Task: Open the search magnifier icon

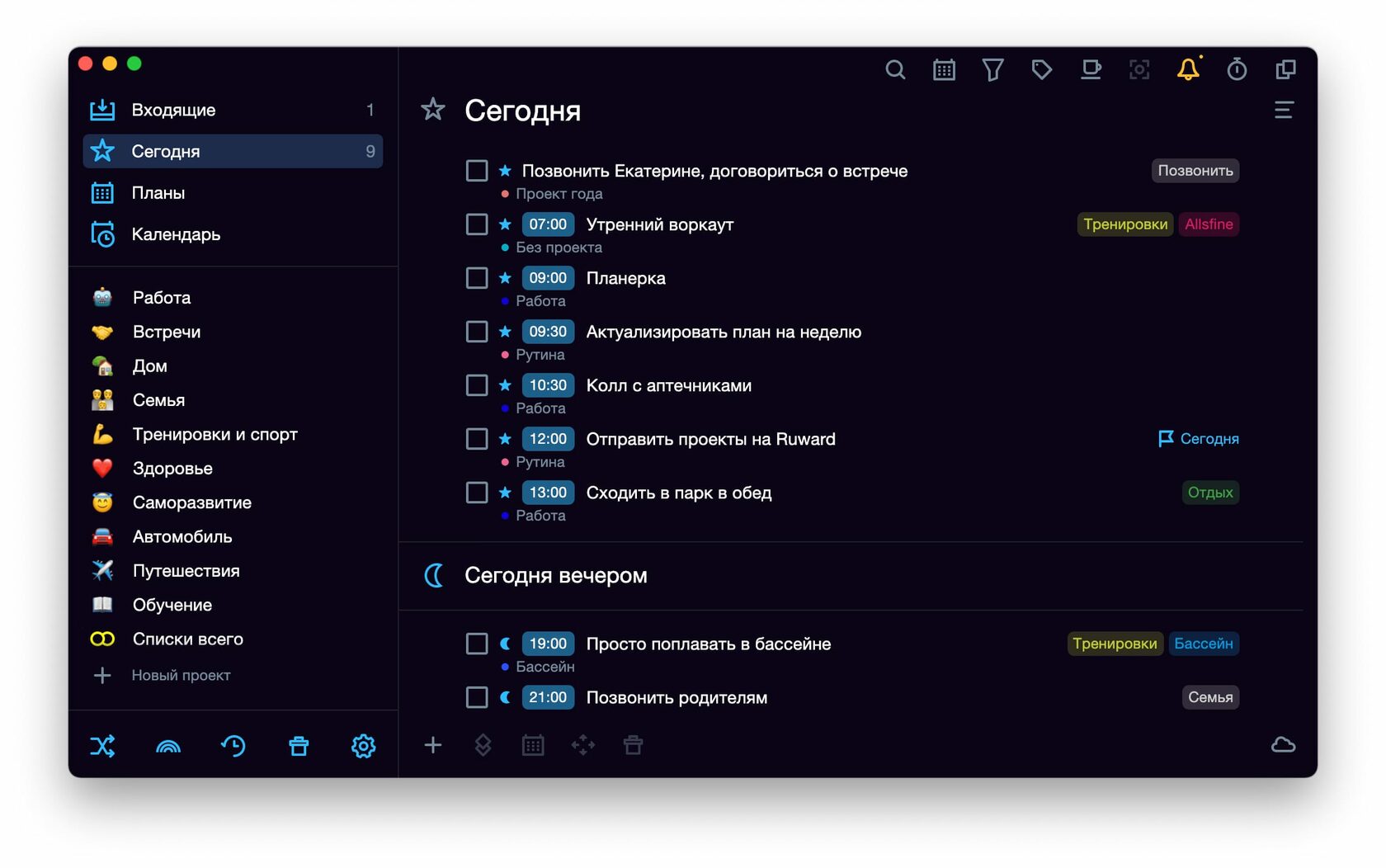Action: [x=895, y=70]
